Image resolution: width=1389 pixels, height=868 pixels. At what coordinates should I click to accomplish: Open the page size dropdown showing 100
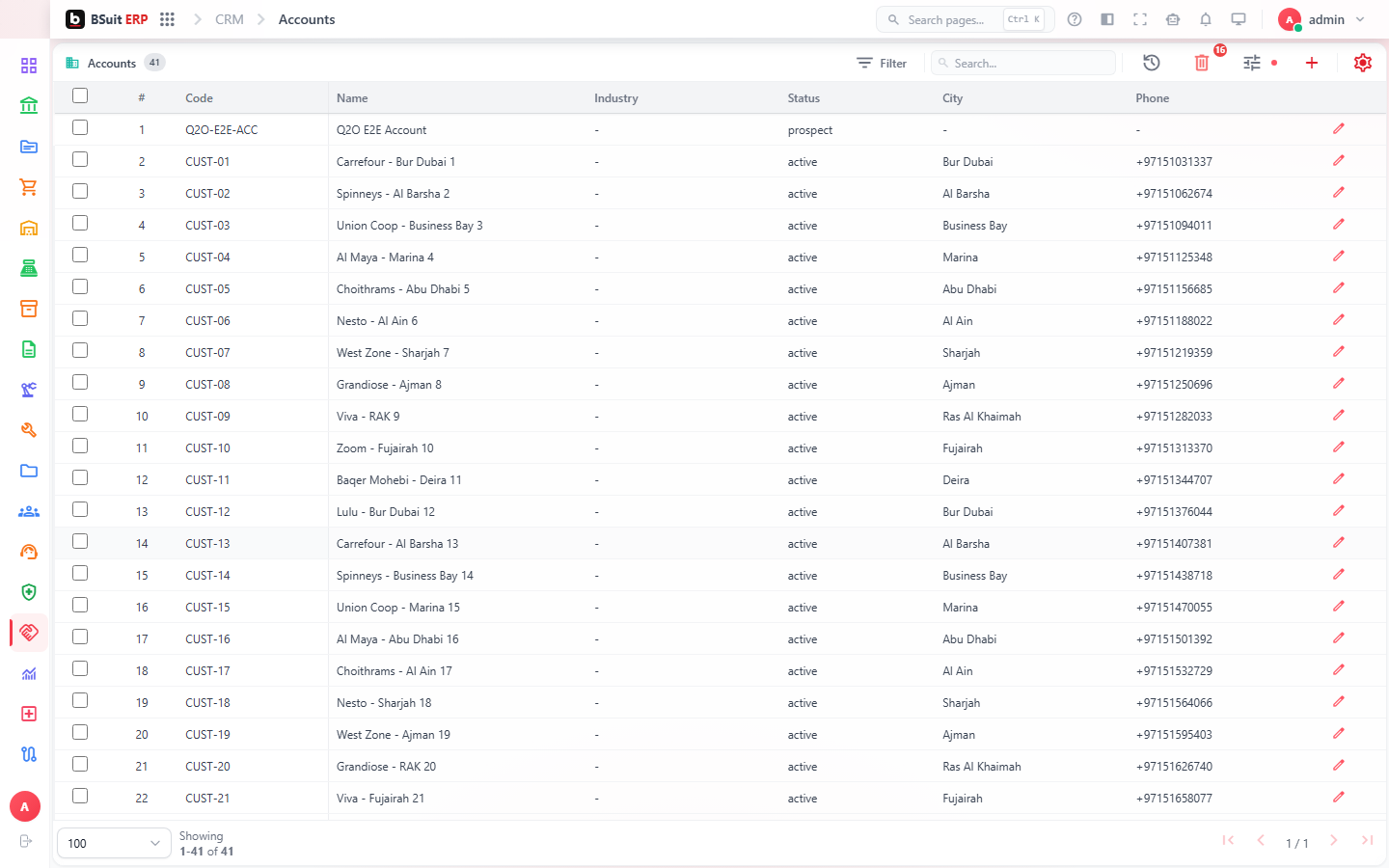(x=115, y=843)
